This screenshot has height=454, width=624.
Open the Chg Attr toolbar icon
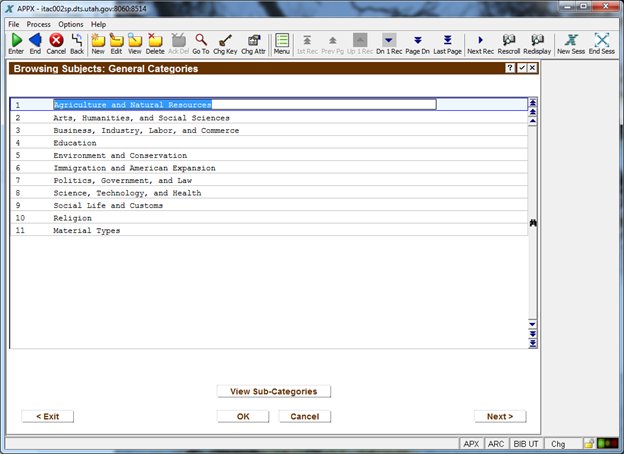[253, 43]
